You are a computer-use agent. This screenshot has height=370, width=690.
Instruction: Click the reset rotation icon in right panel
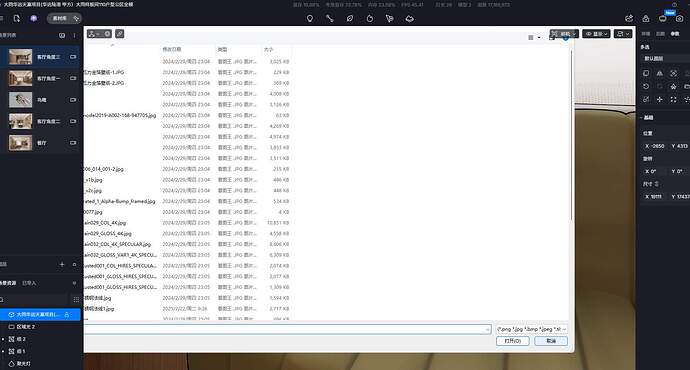[646, 87]
